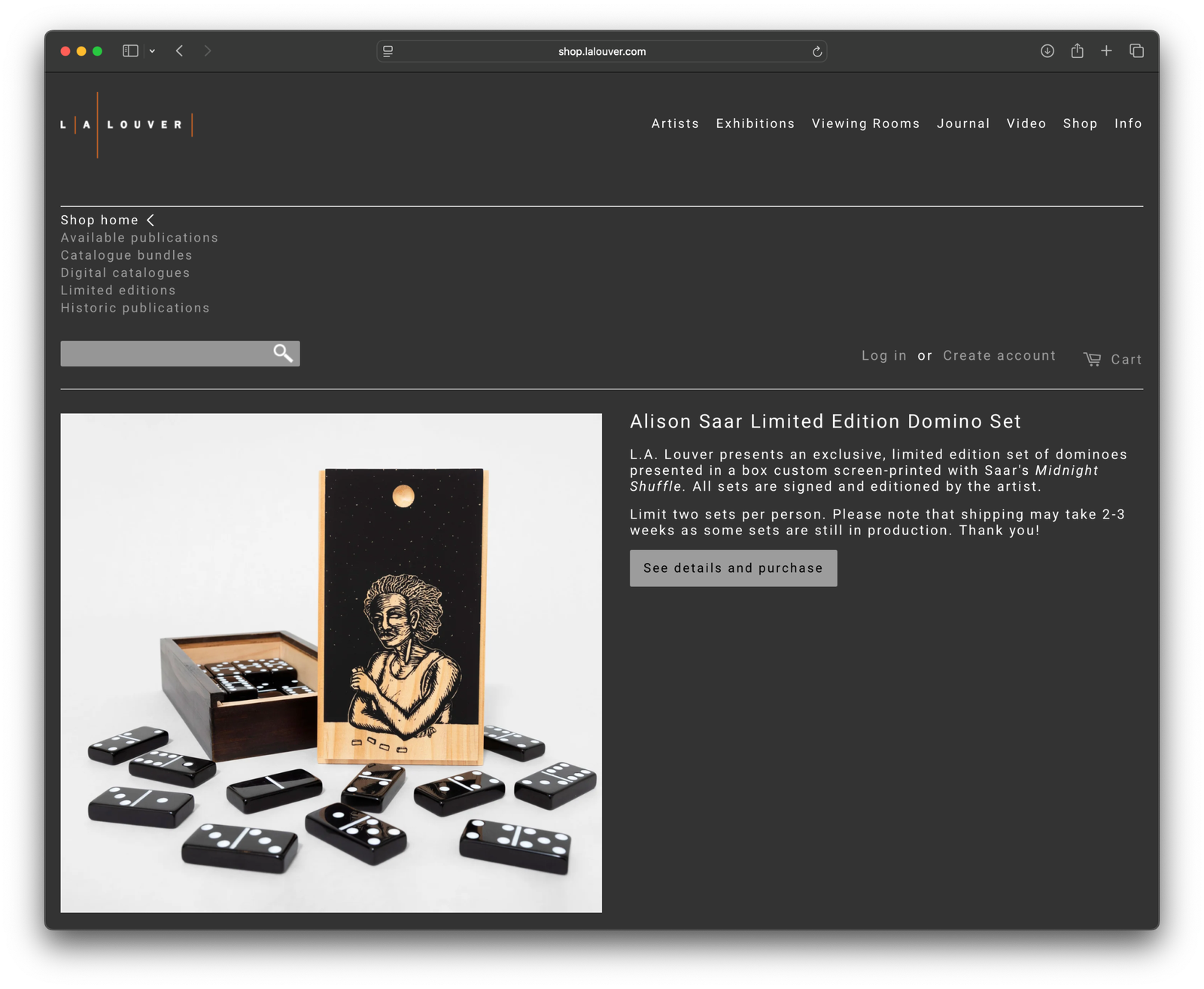1204x989 pixels.
Task: View Digital catalogues
Action: tap(125, 272)
